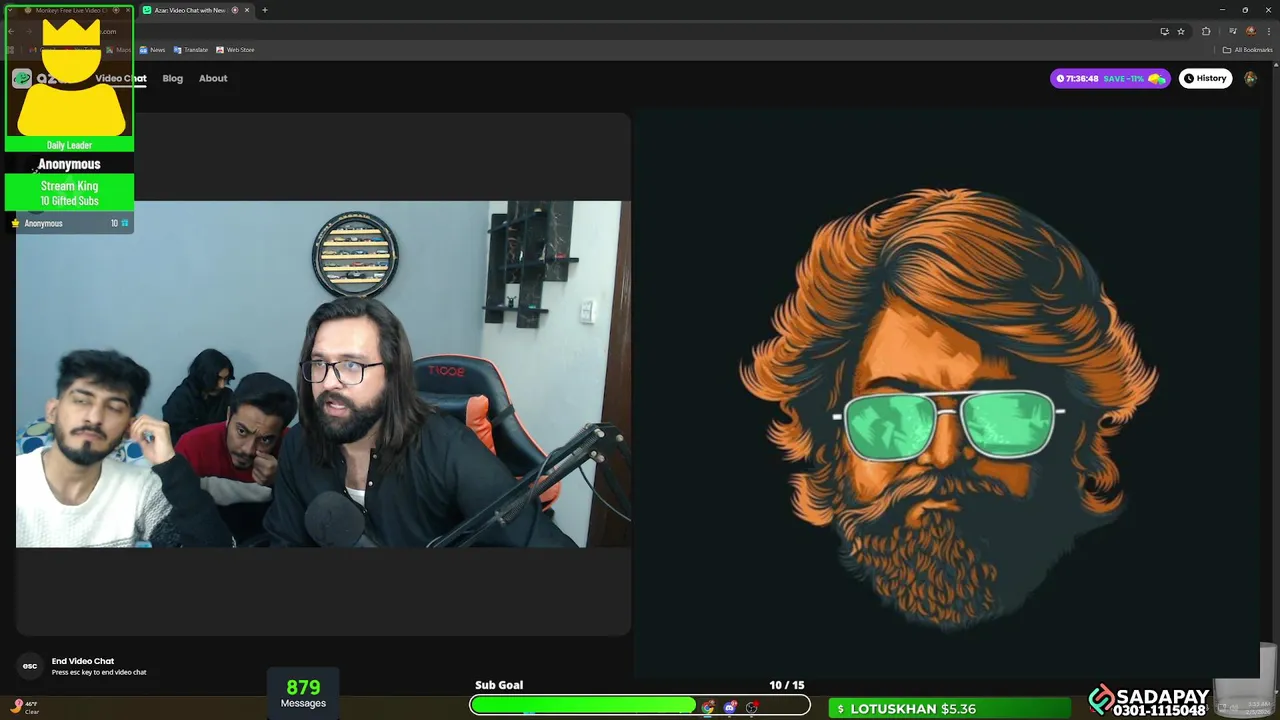Open the Web Store bookmark

235,50
